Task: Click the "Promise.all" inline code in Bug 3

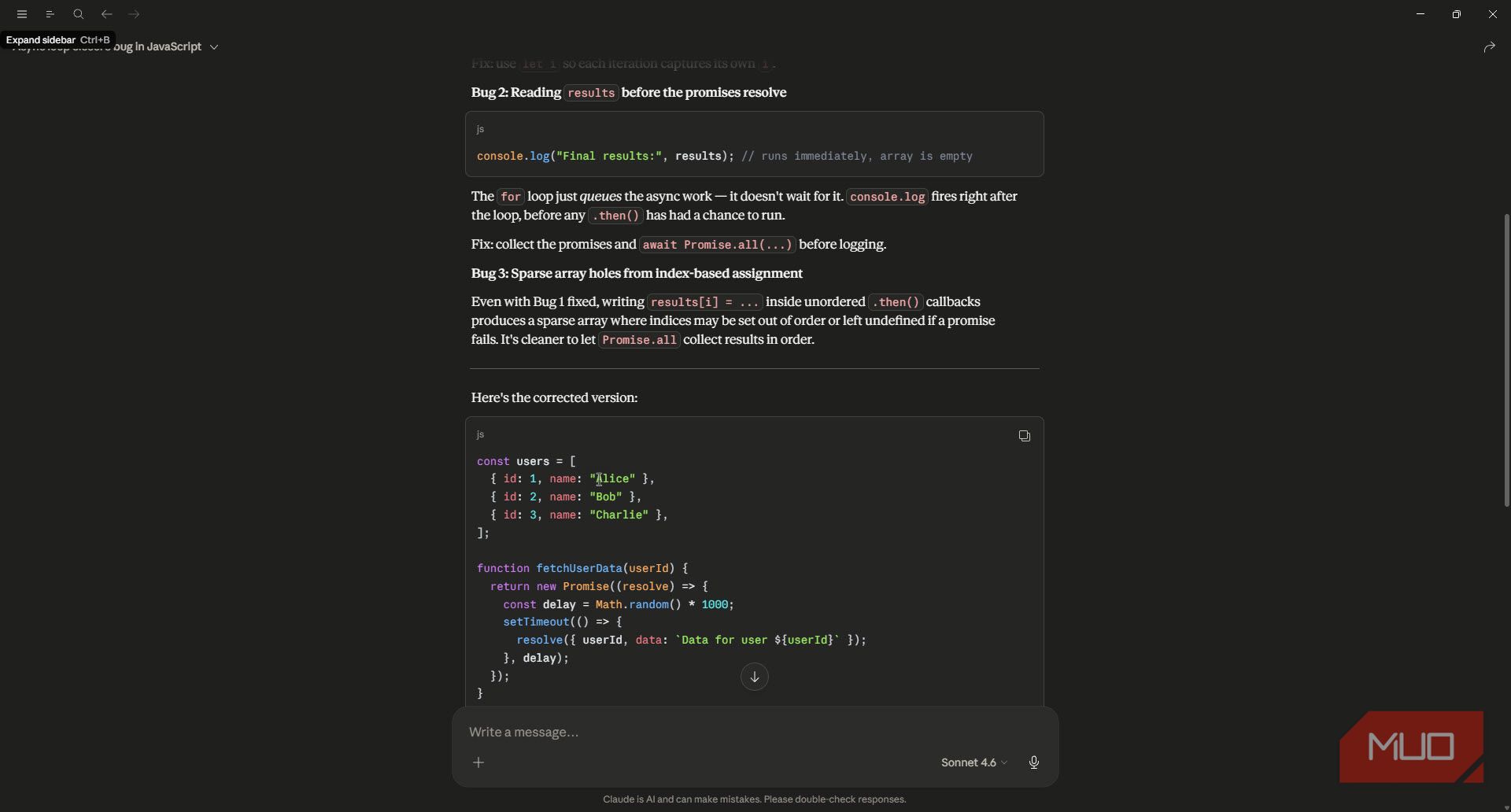Action: [x=639, y=340]
